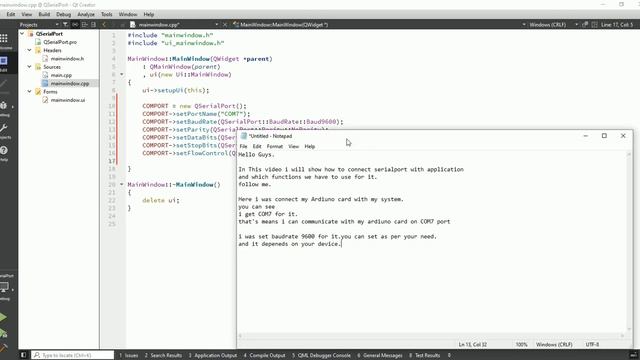Viewport: 640px width, 360px height.
Task: Select mainwindow.cpp in Sources
Action: 70,83
